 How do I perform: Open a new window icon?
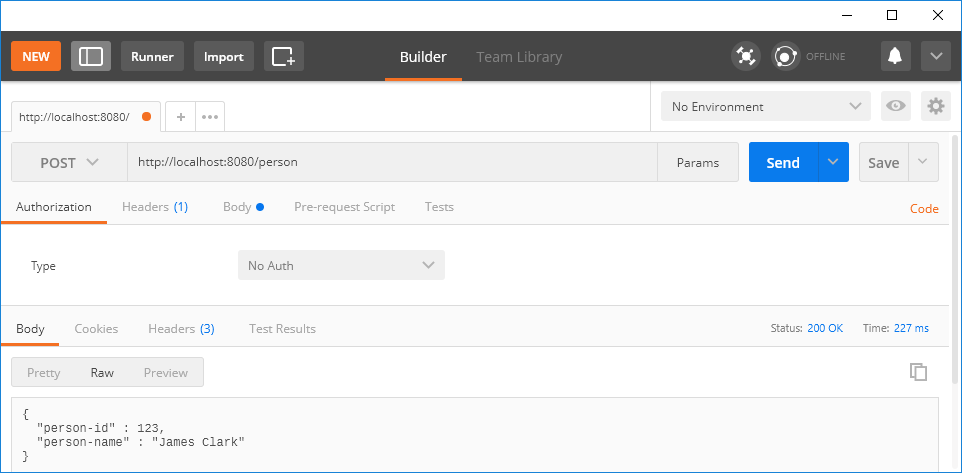284,56
